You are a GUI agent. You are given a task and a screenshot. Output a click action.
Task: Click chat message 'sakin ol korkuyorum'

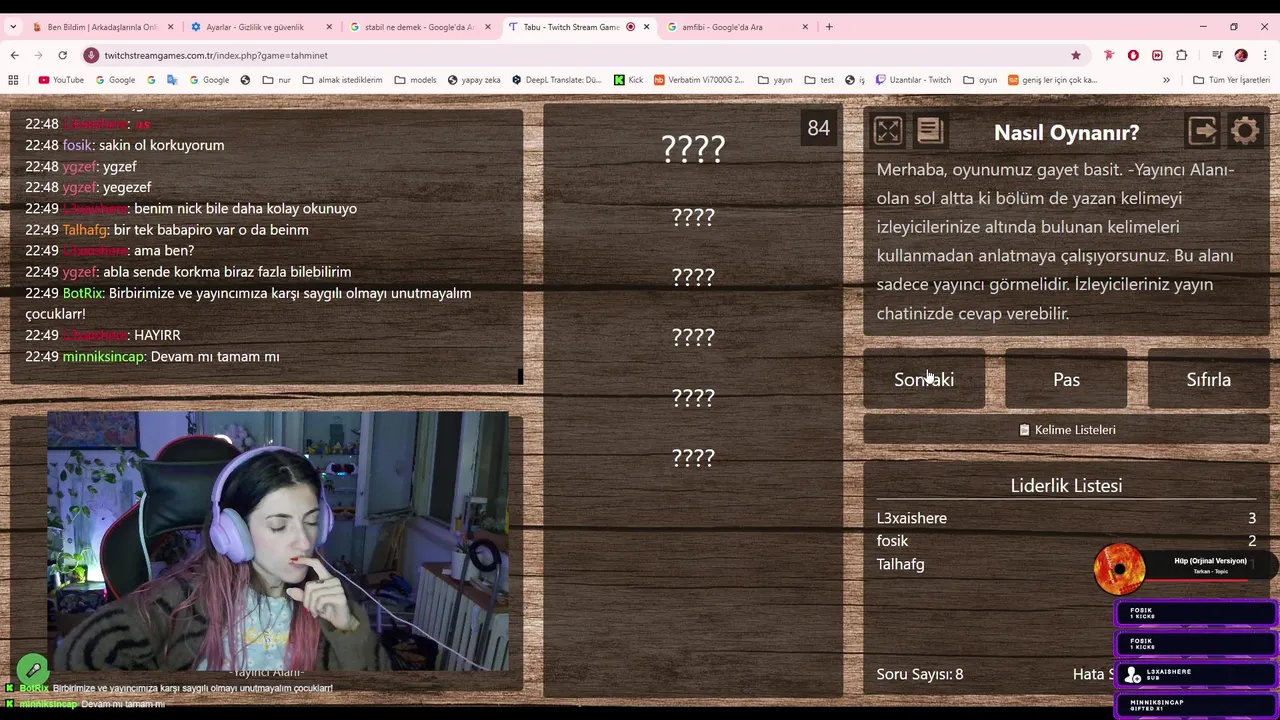click(x=161, y=145)
